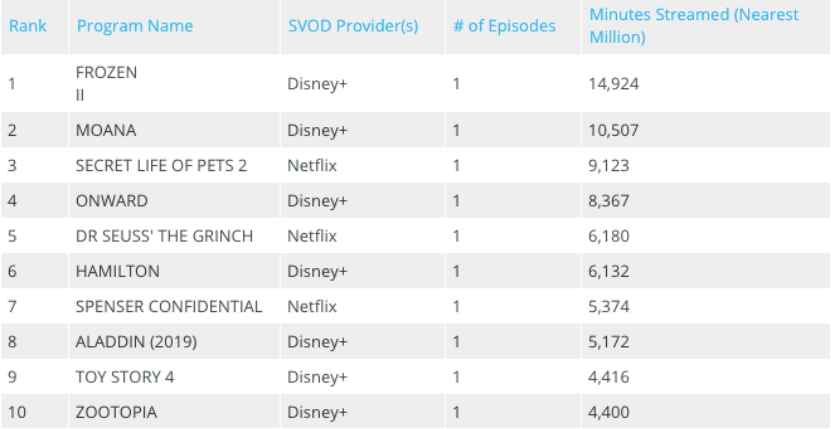This screenshot has width=831, height=429.
Task: Click the Rank column header
Action: pos(28,26)
